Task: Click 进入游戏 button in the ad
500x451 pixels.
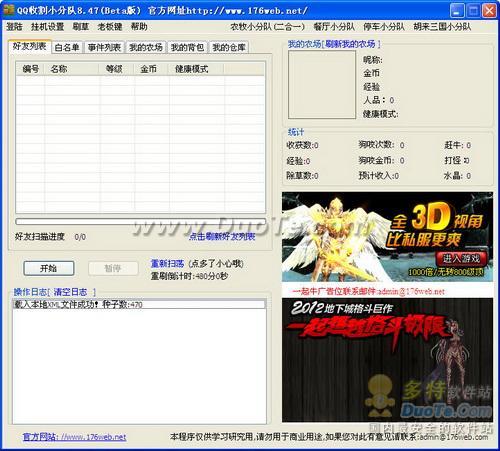Action: pyautogui.click(x=461, y=258)
